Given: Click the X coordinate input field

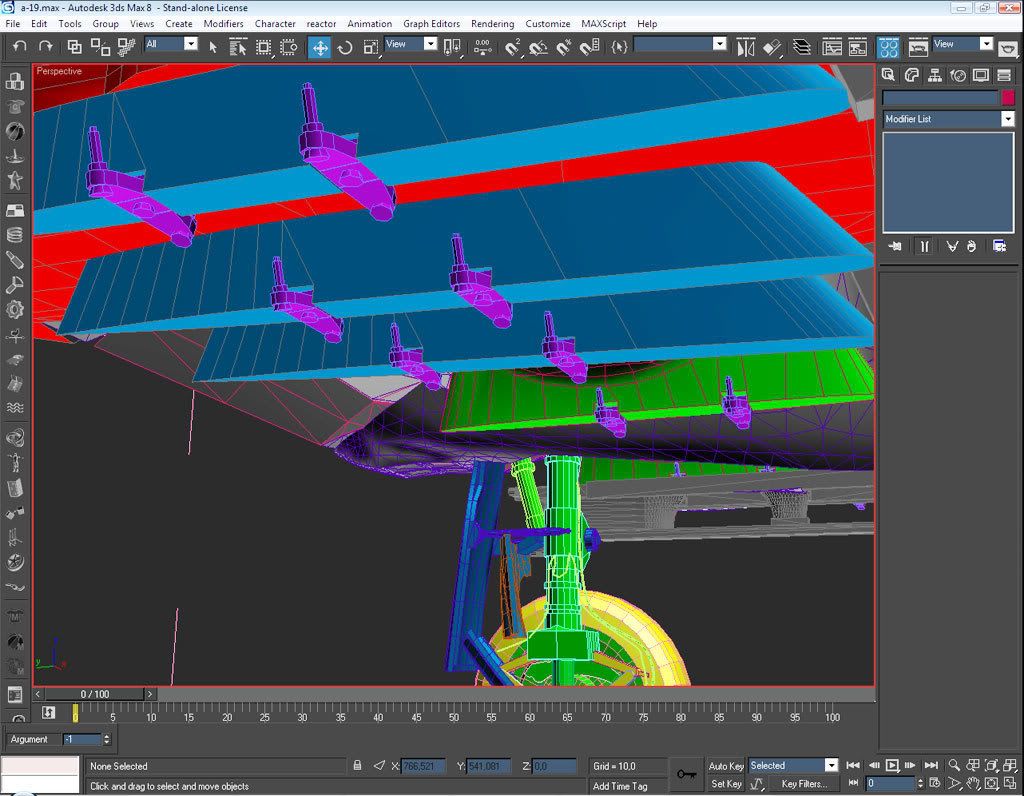Looking at the screenshot, I should (424, 766).
